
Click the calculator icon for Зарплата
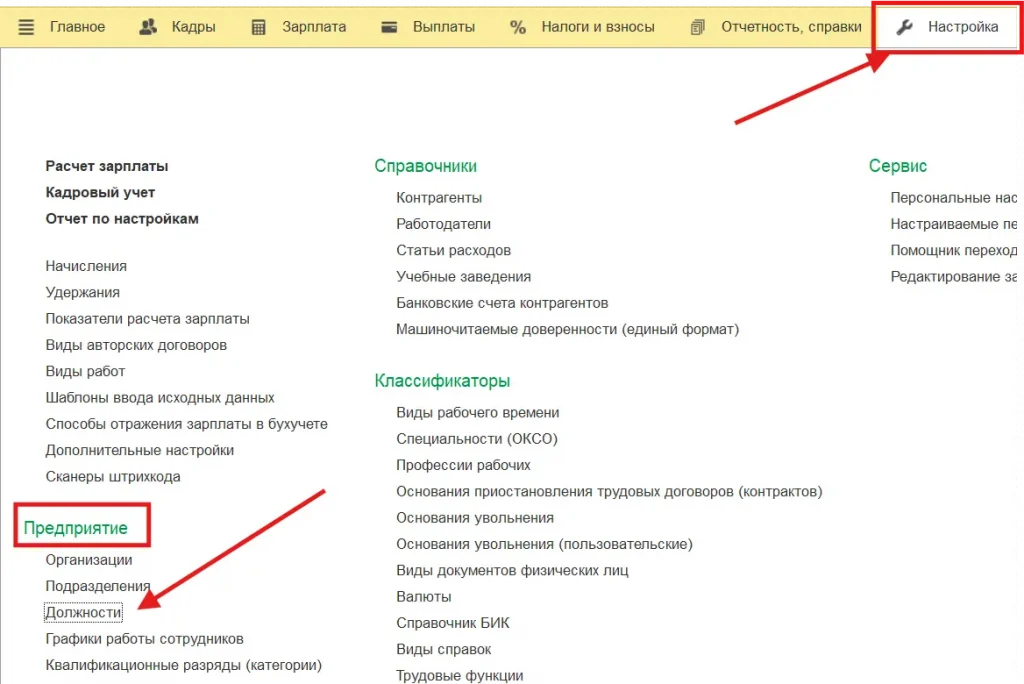259,27
